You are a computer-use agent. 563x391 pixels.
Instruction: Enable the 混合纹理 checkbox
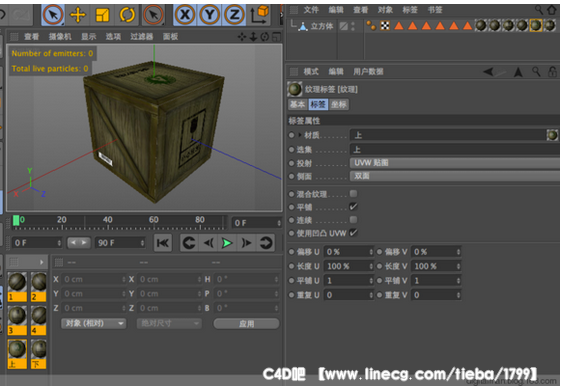353,194
